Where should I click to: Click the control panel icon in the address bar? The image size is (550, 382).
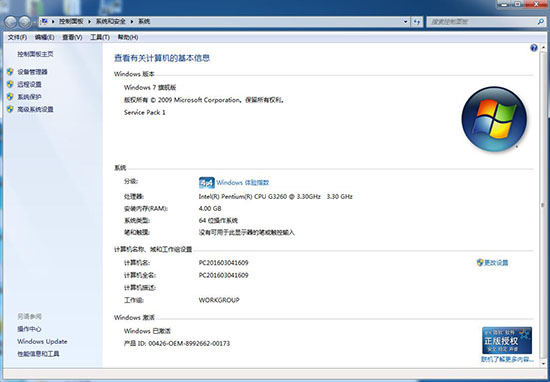click(44, 21)
